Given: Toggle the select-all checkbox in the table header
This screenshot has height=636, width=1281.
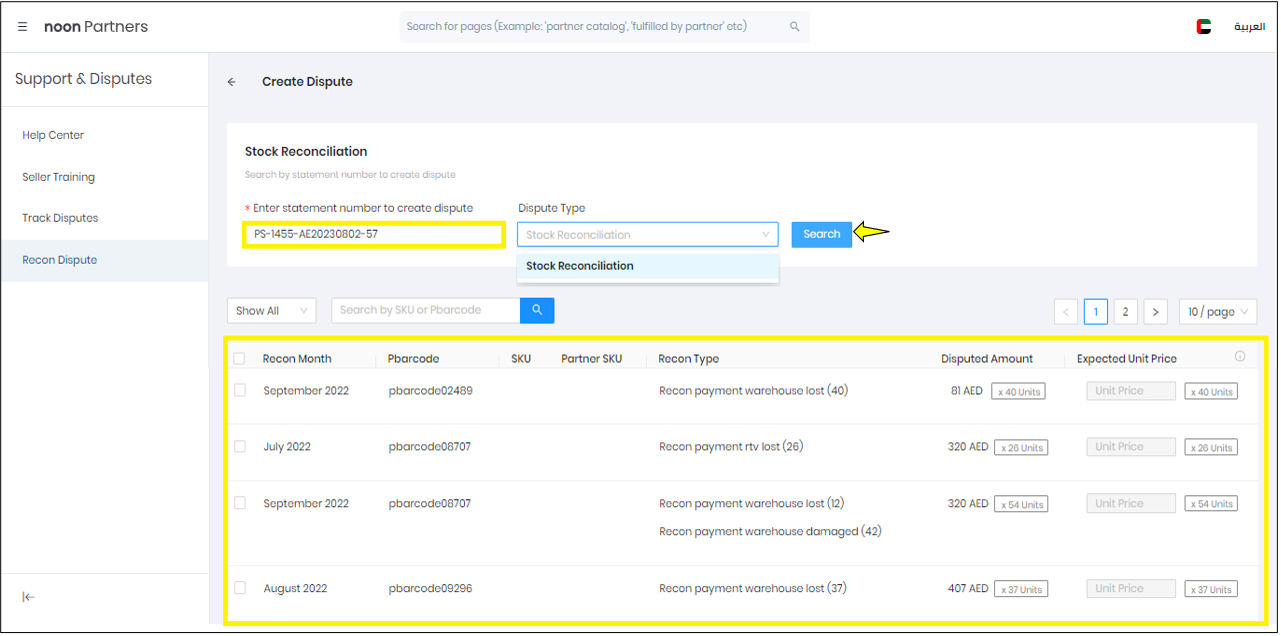Looking at the screenshot, I should tap(240, 357).
